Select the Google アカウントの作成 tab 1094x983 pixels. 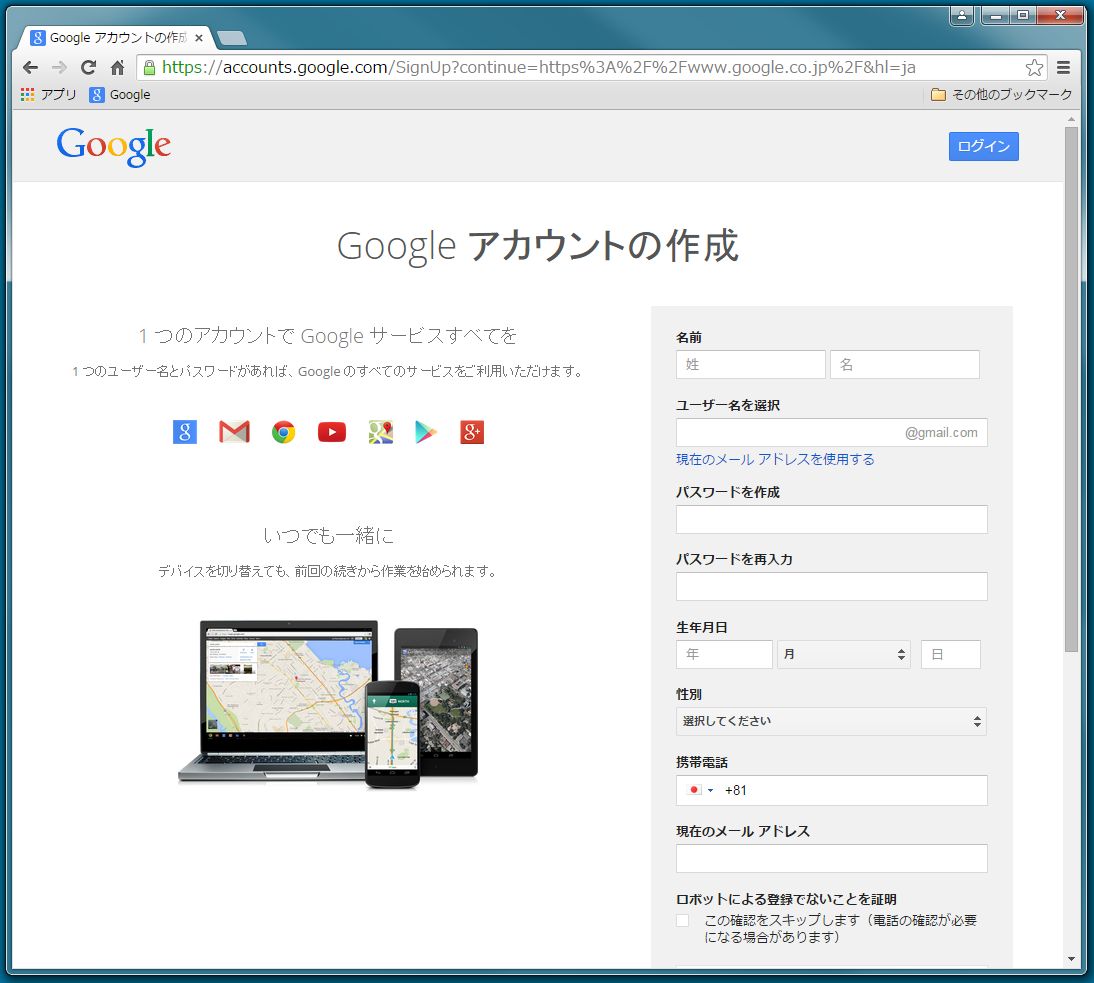pos(115,38)
